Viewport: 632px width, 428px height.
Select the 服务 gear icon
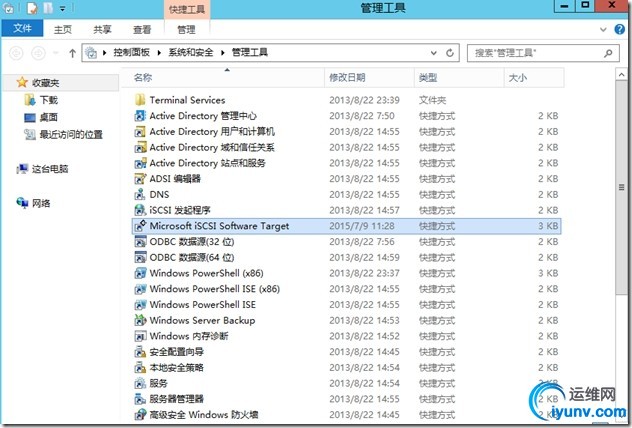(140, 383)
